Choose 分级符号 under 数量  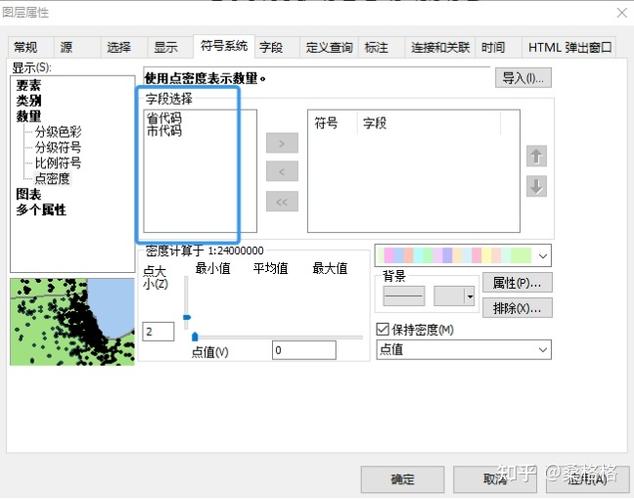(x=58, y=148)
